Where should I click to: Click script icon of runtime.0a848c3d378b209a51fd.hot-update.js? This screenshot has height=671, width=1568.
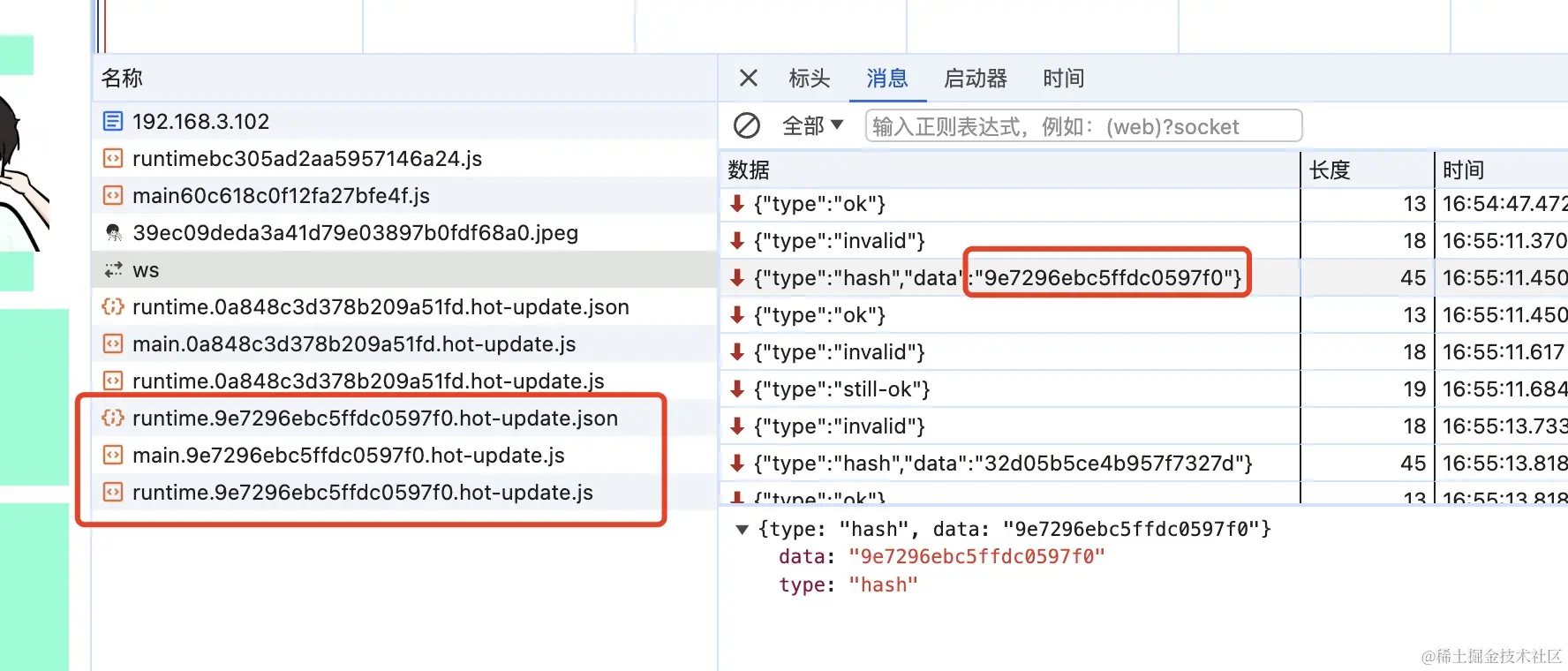(113, 381)
